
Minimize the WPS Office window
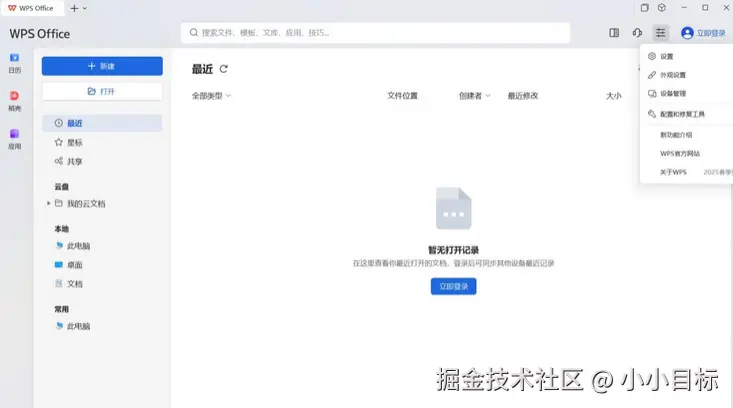tap(684, 7)
